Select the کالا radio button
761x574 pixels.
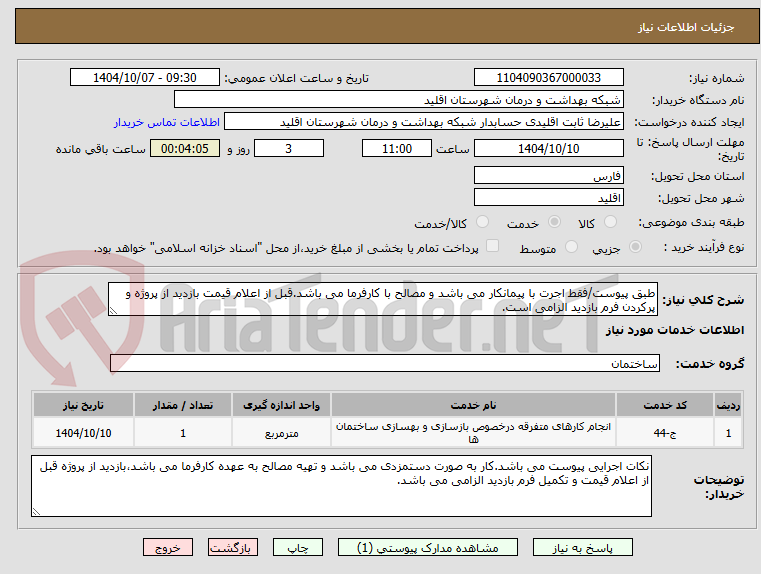coord(610,222)
